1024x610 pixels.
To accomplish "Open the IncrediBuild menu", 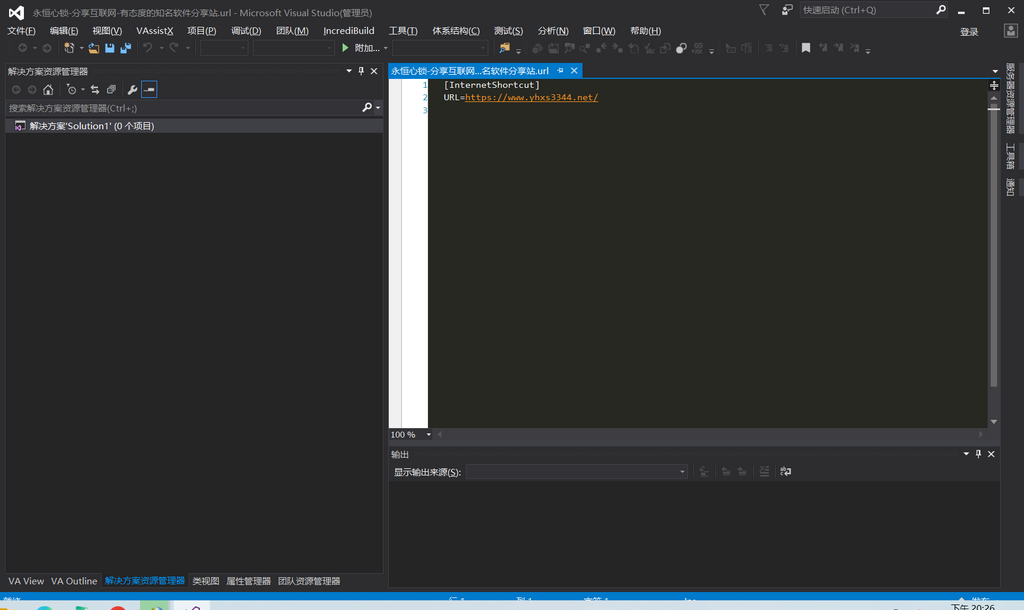I will [349, 31].
